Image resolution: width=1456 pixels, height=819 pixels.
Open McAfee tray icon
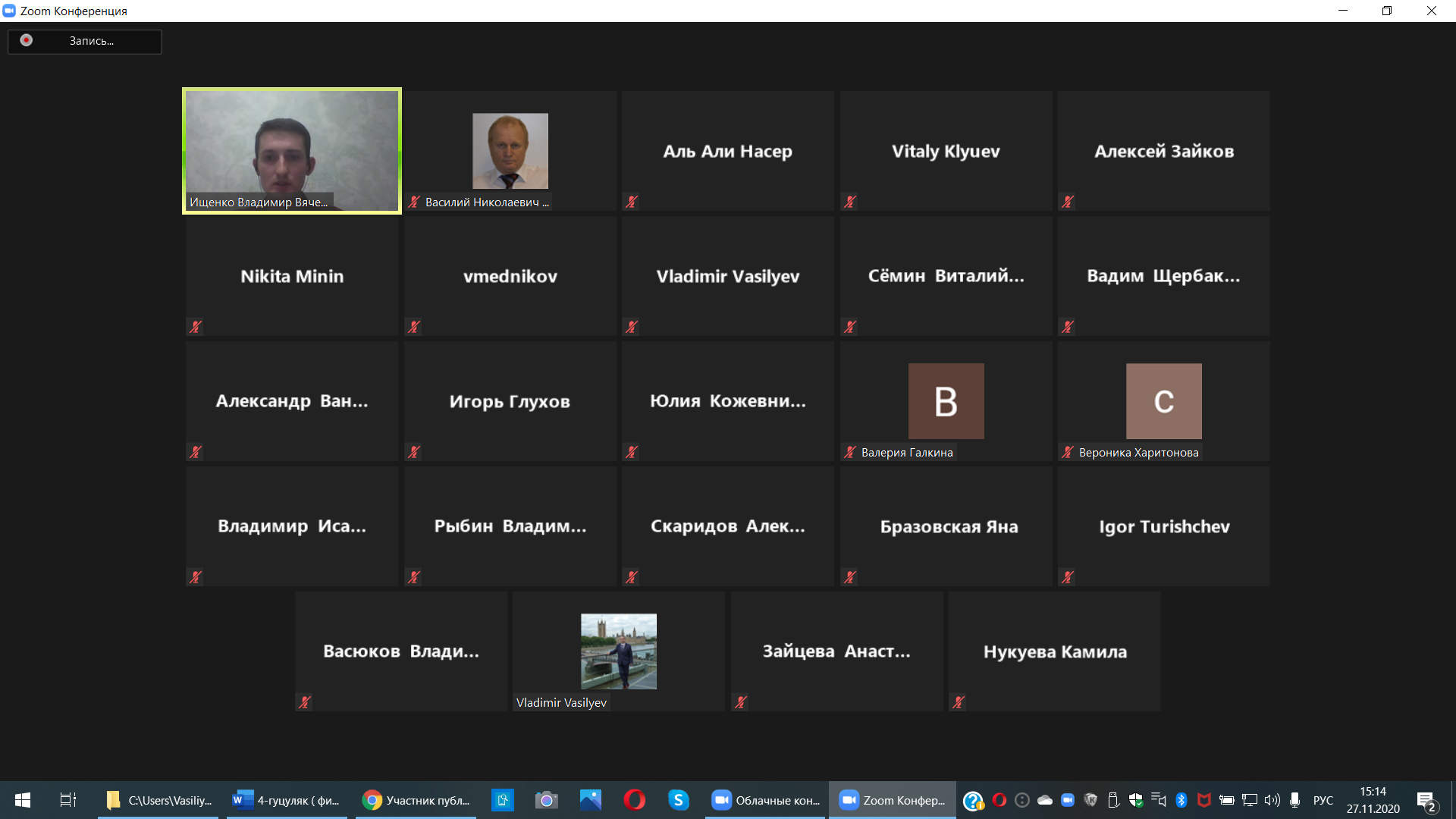[1203, 800]
